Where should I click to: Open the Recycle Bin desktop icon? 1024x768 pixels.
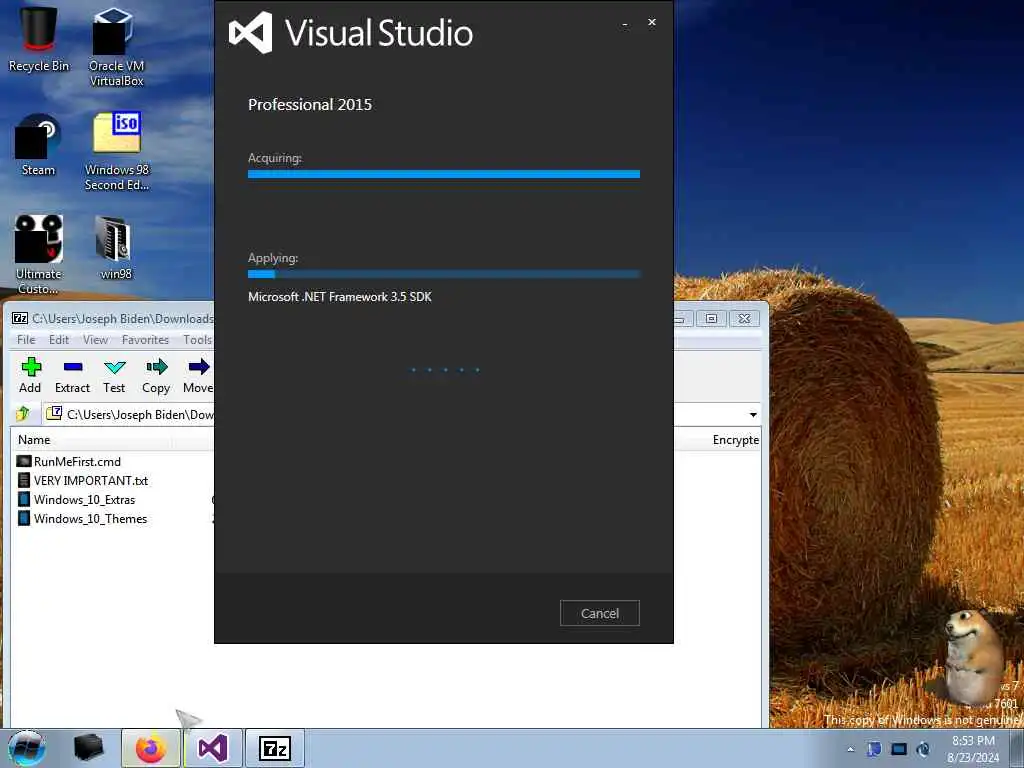[39, 38]
